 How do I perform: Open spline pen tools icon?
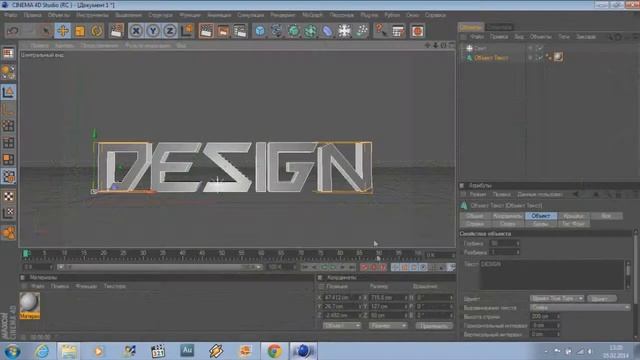click(x=277, y=31)
